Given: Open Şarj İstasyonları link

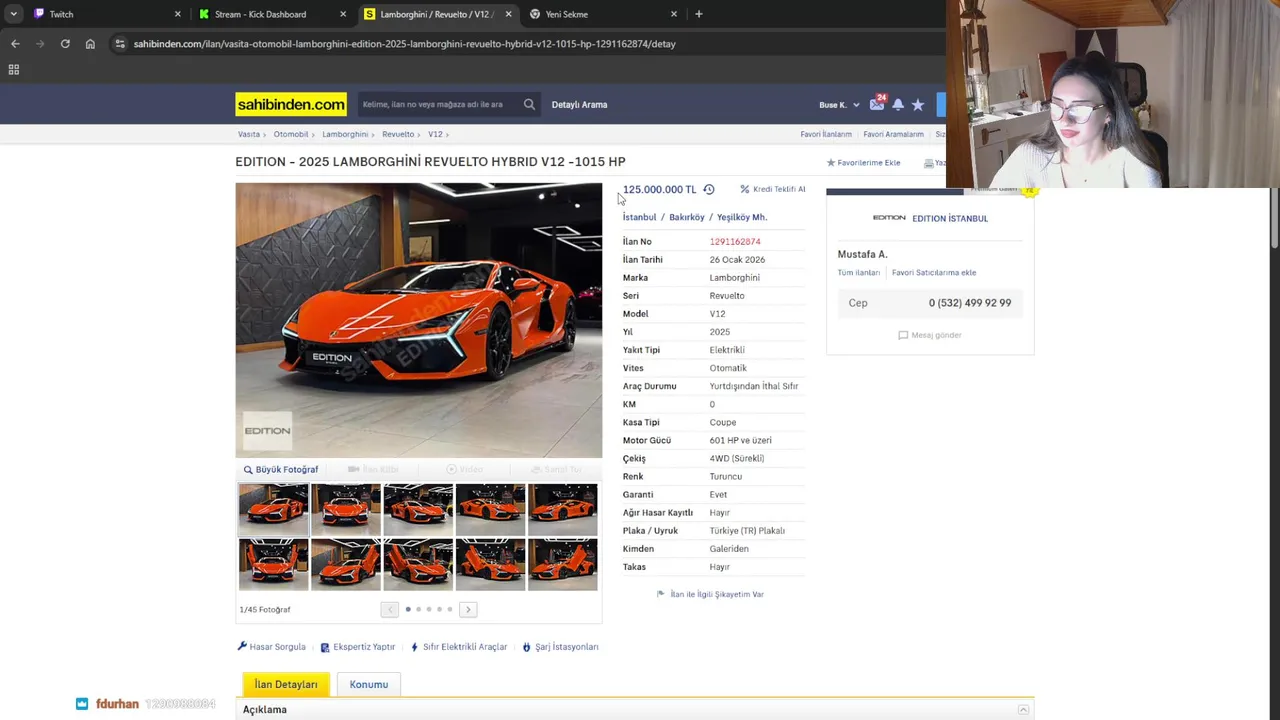Looking at the screenshot, I should pos(560,647).
